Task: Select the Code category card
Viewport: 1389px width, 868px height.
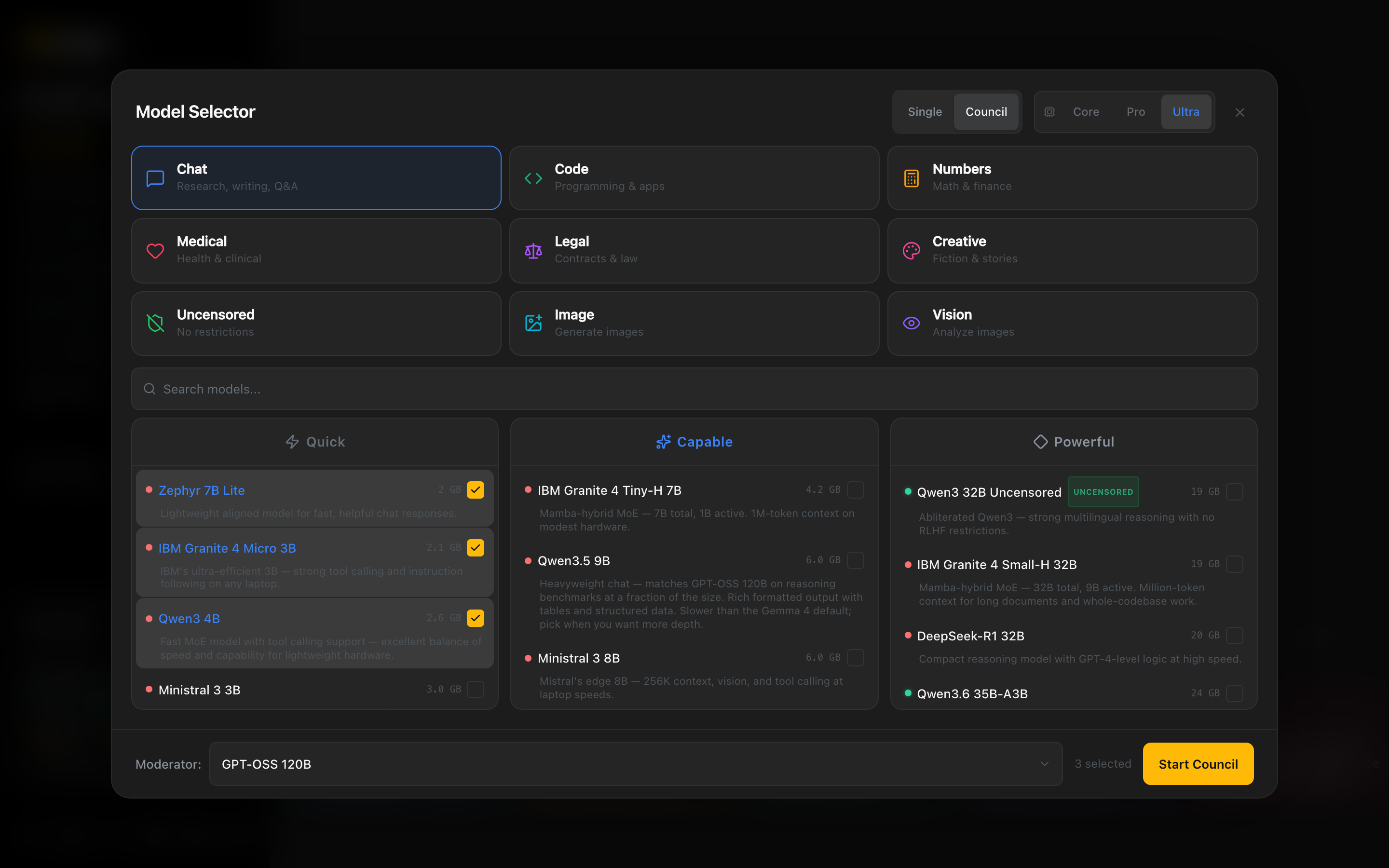Action: (694, 178)
